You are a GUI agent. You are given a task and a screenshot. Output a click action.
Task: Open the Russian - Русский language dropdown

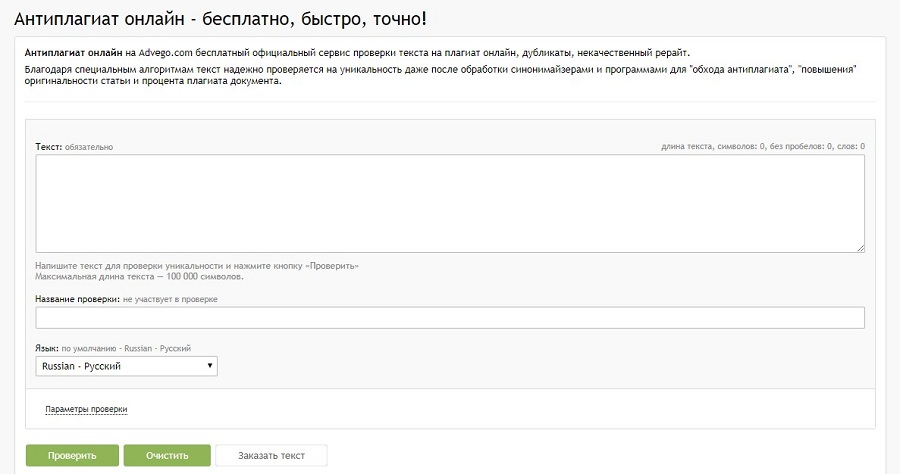coord(126,366)
